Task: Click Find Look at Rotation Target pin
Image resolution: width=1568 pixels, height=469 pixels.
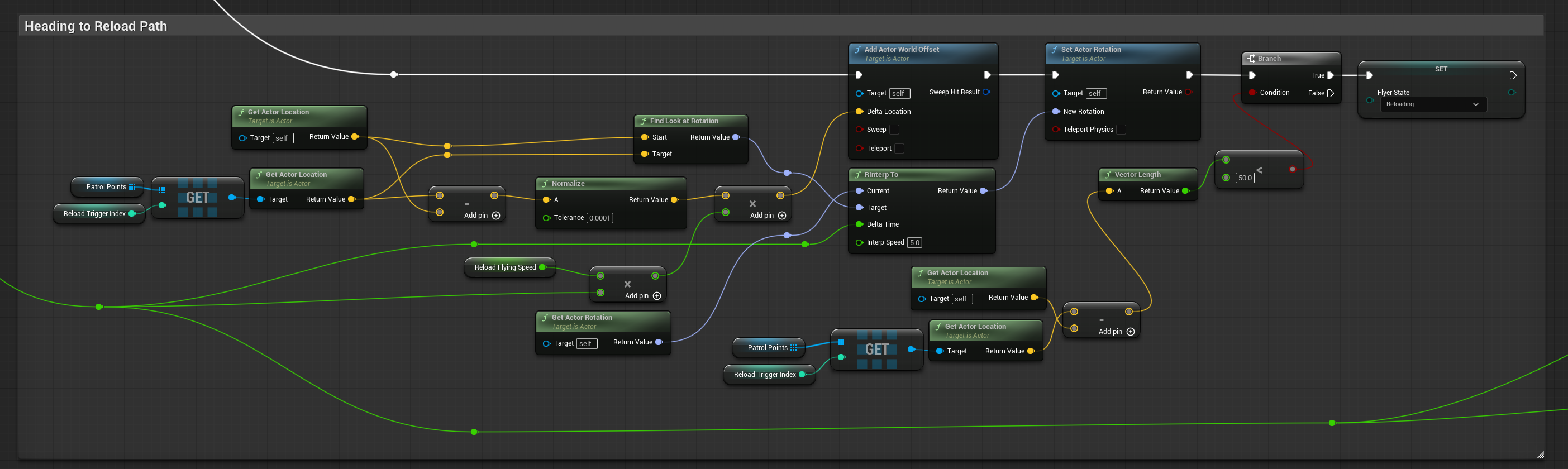Action: pos(645,155)
